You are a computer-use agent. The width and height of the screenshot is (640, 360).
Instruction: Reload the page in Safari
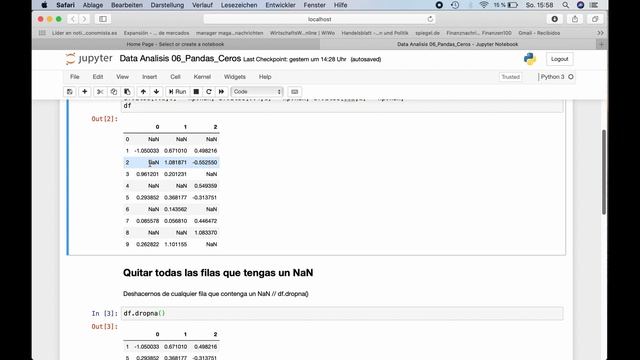click(x=430, y=19)
